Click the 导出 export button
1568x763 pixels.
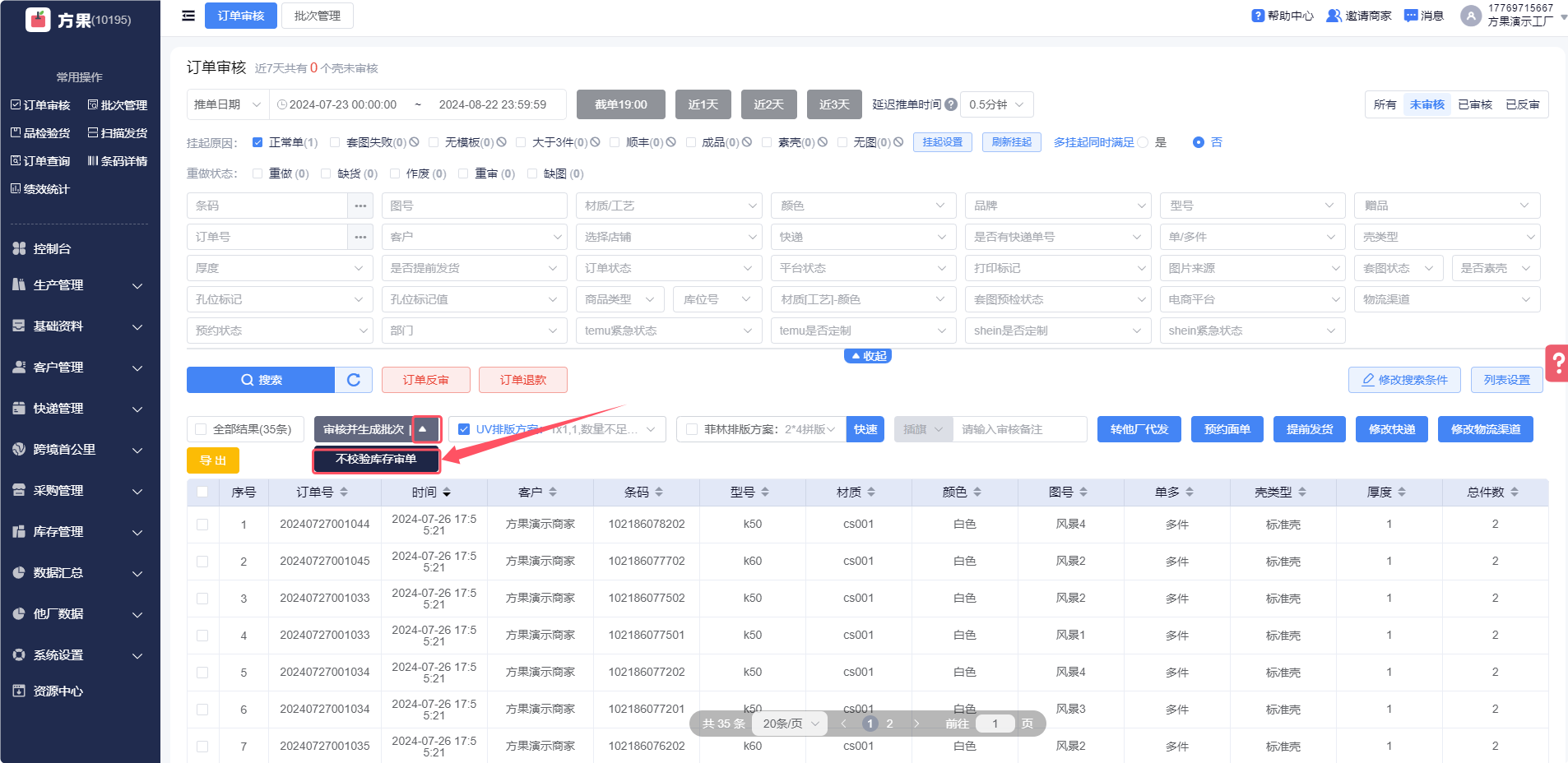point(213,460)
